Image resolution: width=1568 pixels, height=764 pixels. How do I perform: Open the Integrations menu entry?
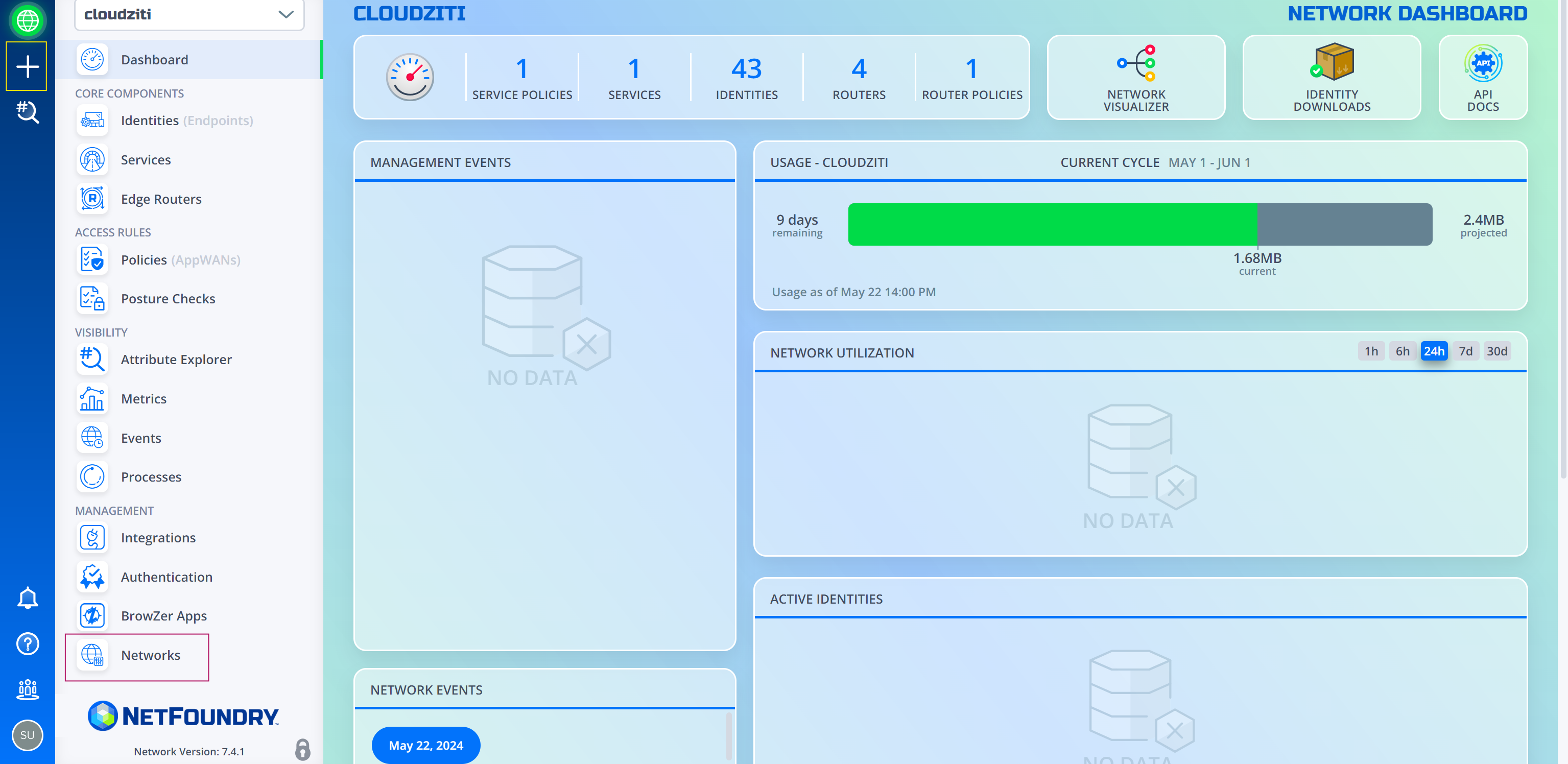[x=189, y=538]
